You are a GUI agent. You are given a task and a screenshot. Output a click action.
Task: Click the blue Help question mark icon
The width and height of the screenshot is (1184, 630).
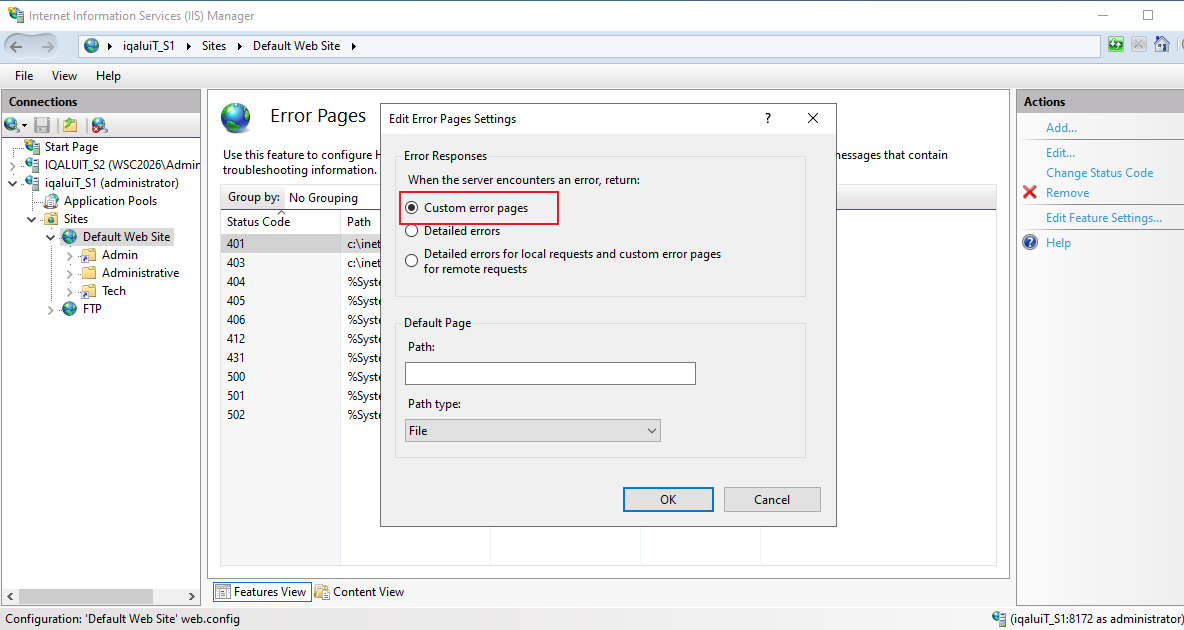tap(1030, 242)
